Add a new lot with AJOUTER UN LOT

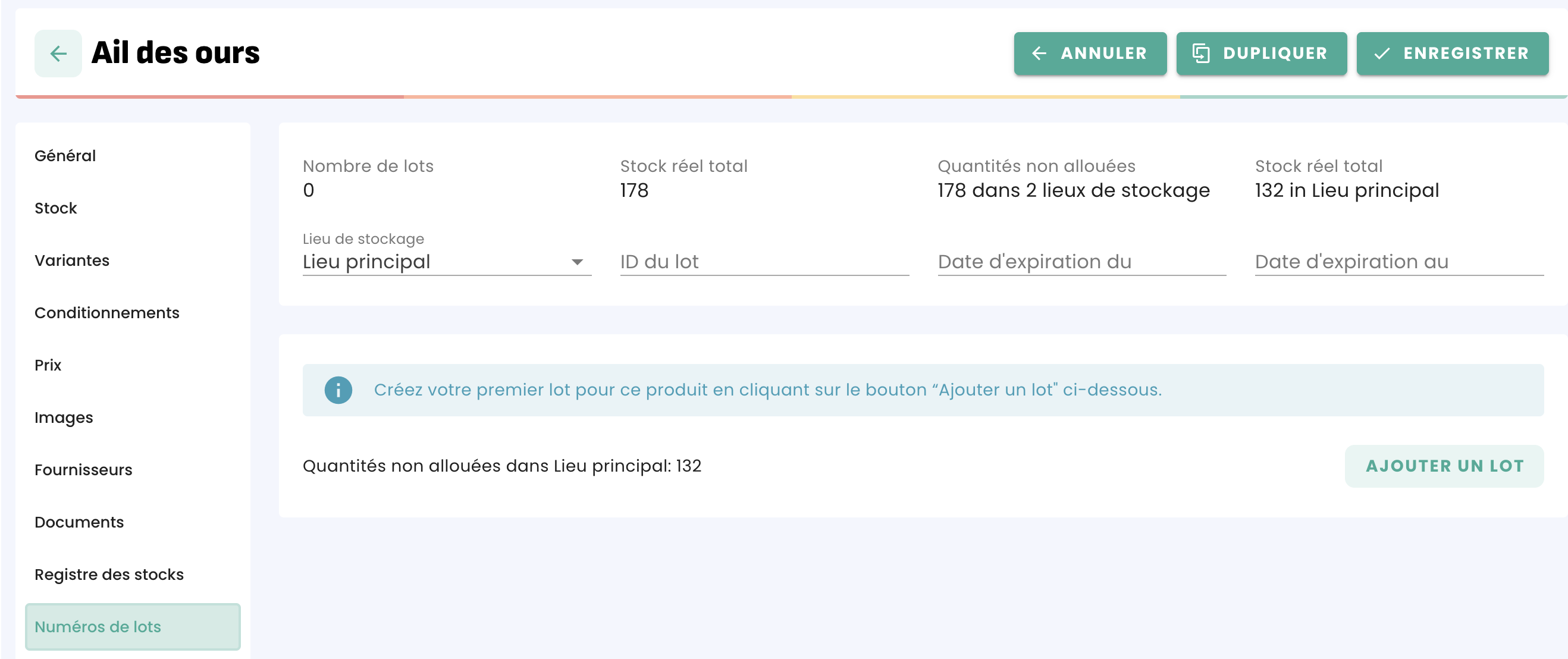tap(1444, 466)
